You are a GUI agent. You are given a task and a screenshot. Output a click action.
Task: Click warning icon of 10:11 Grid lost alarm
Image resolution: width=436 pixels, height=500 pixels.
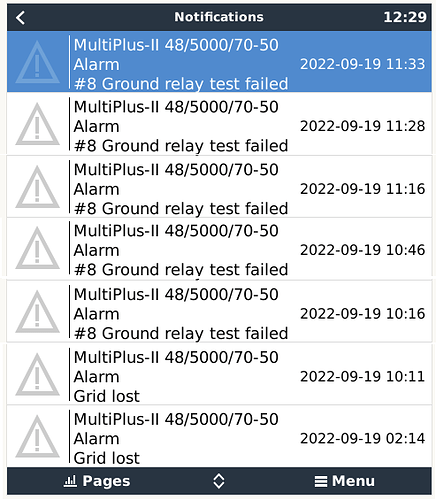click(37, 374)
